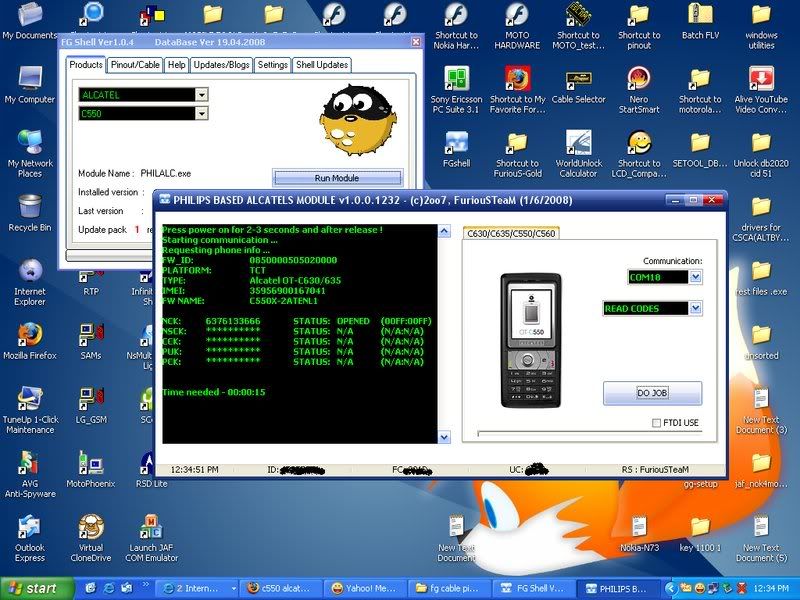Open LG_GSM desktop shortcut
Screen dimensions: 800x600
(91, 405)
